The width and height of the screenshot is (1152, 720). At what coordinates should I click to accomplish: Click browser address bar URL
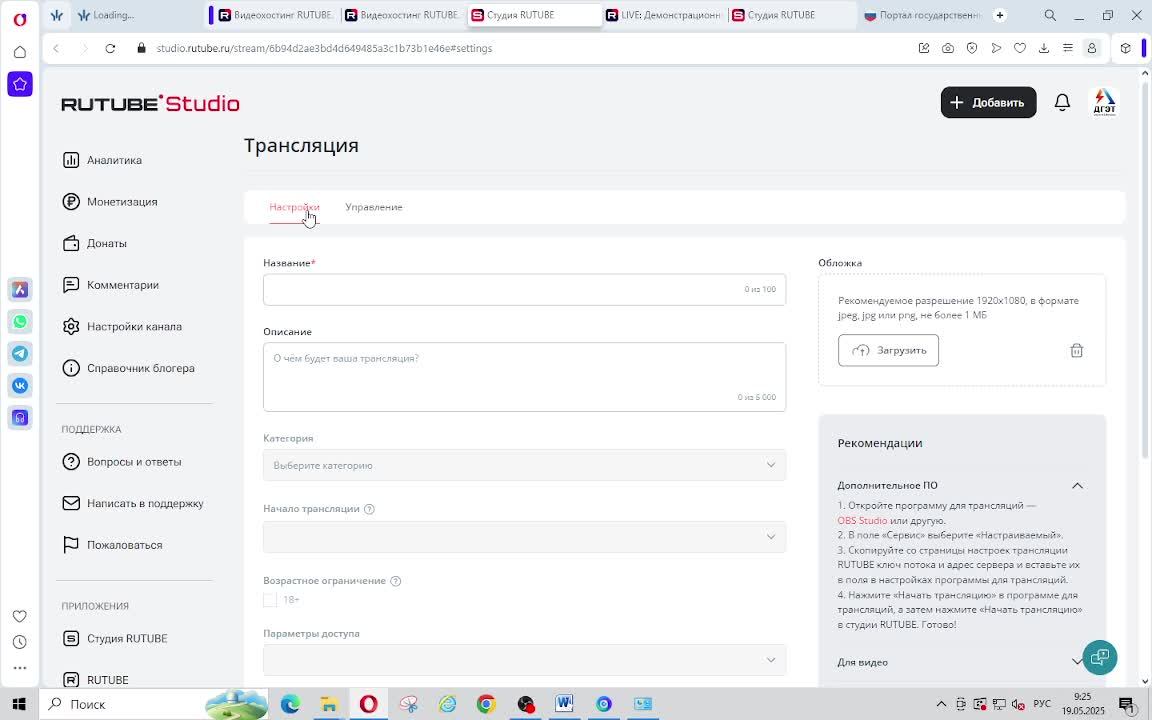tap(324, 48)
